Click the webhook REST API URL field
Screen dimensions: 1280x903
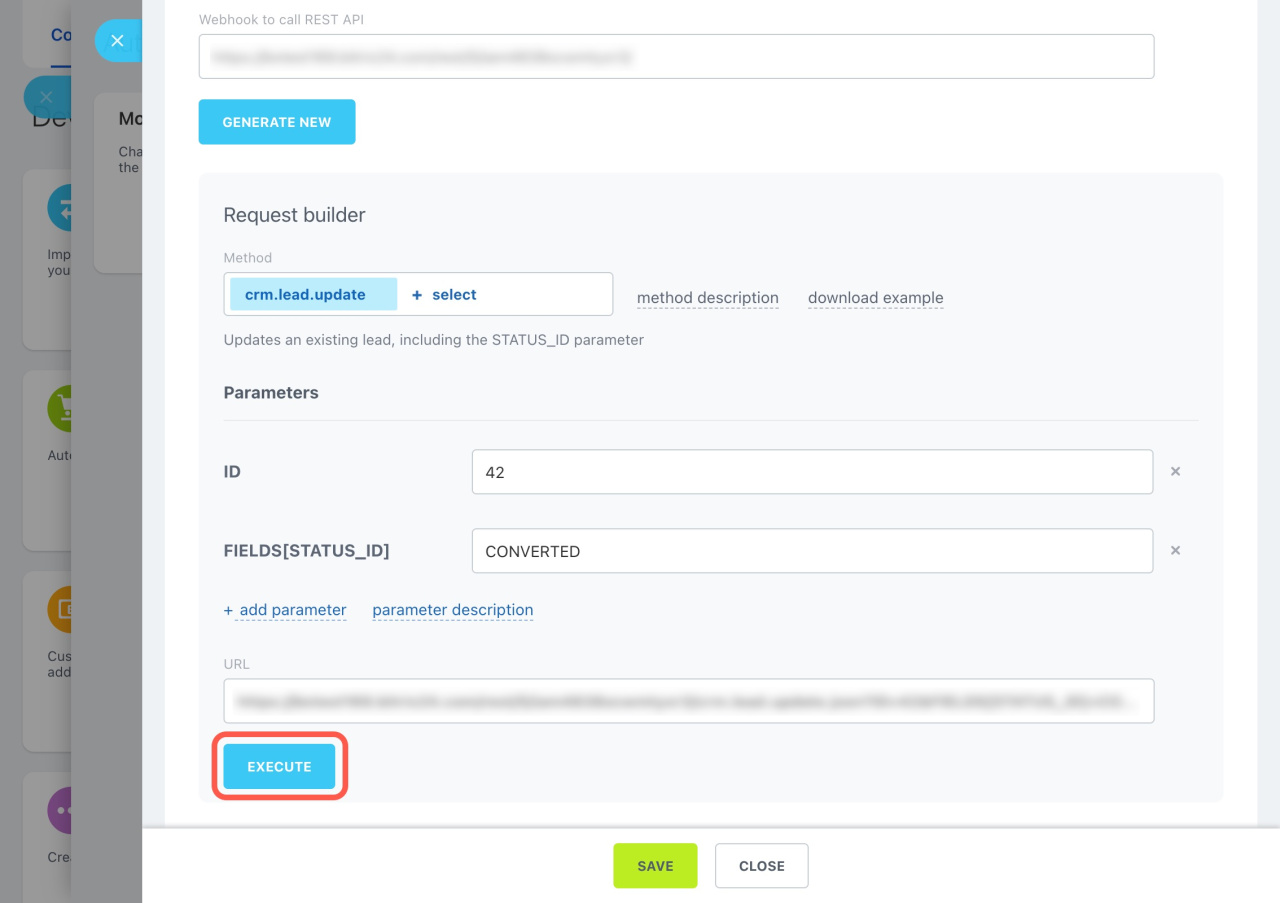click(x=676, y=57)
